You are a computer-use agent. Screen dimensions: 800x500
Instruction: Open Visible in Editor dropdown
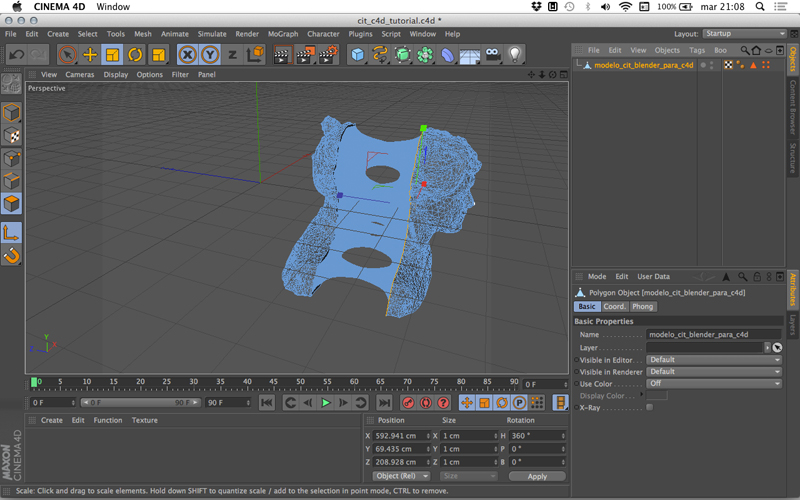coord(714,360)
